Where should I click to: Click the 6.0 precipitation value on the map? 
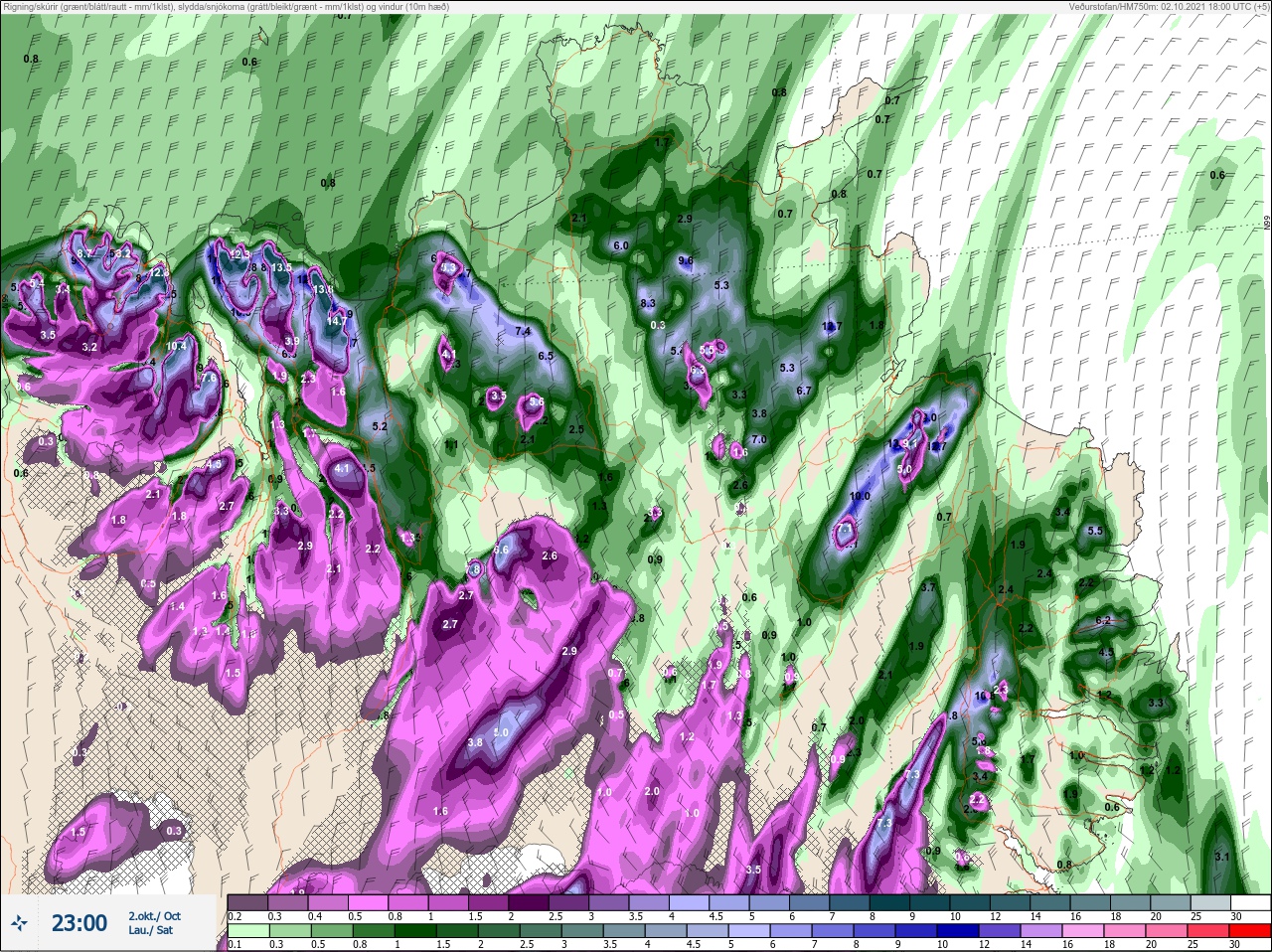click(621, 245)
